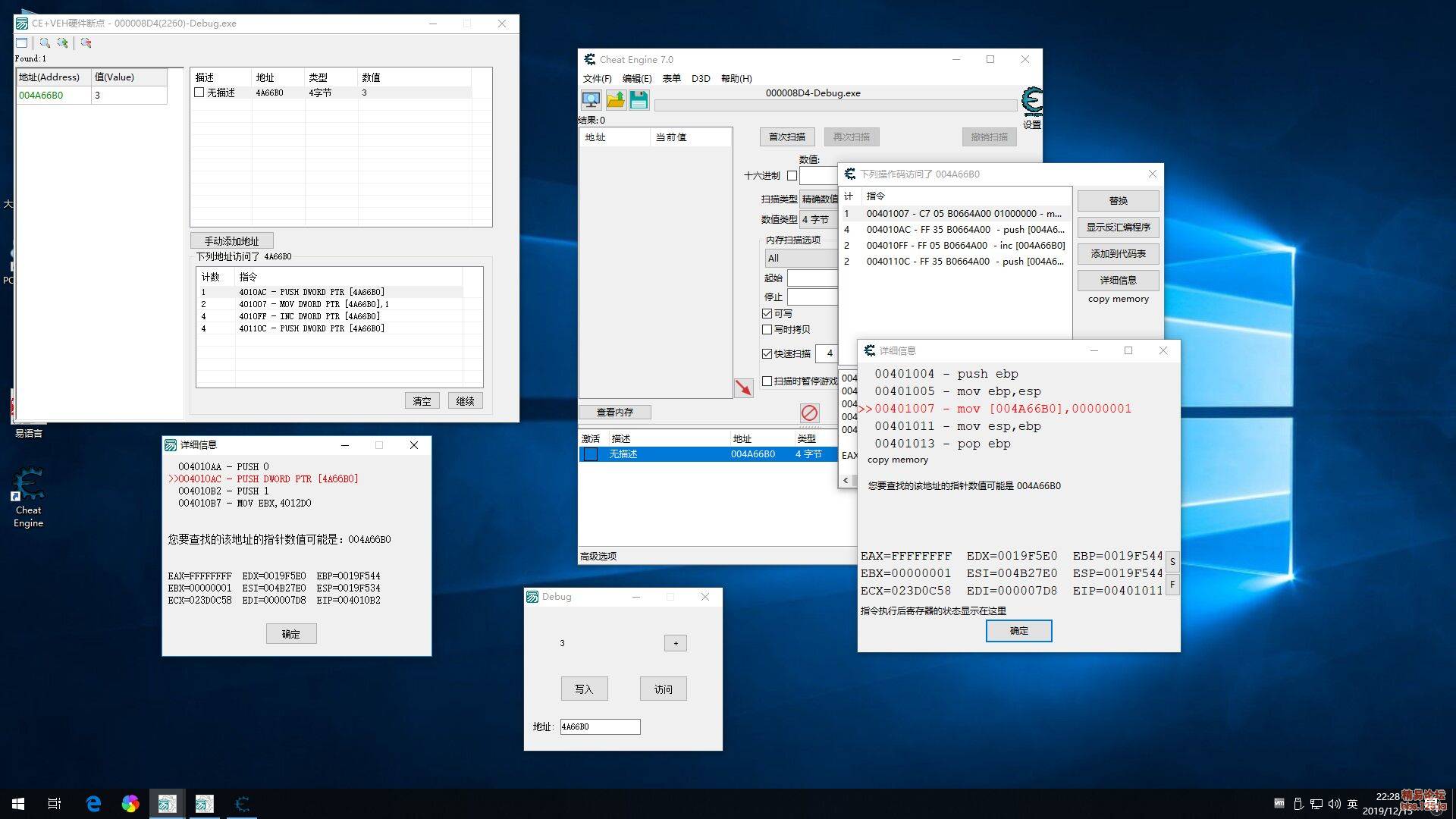Open the 扫描类型 scan type dropdown

[819, 199]
